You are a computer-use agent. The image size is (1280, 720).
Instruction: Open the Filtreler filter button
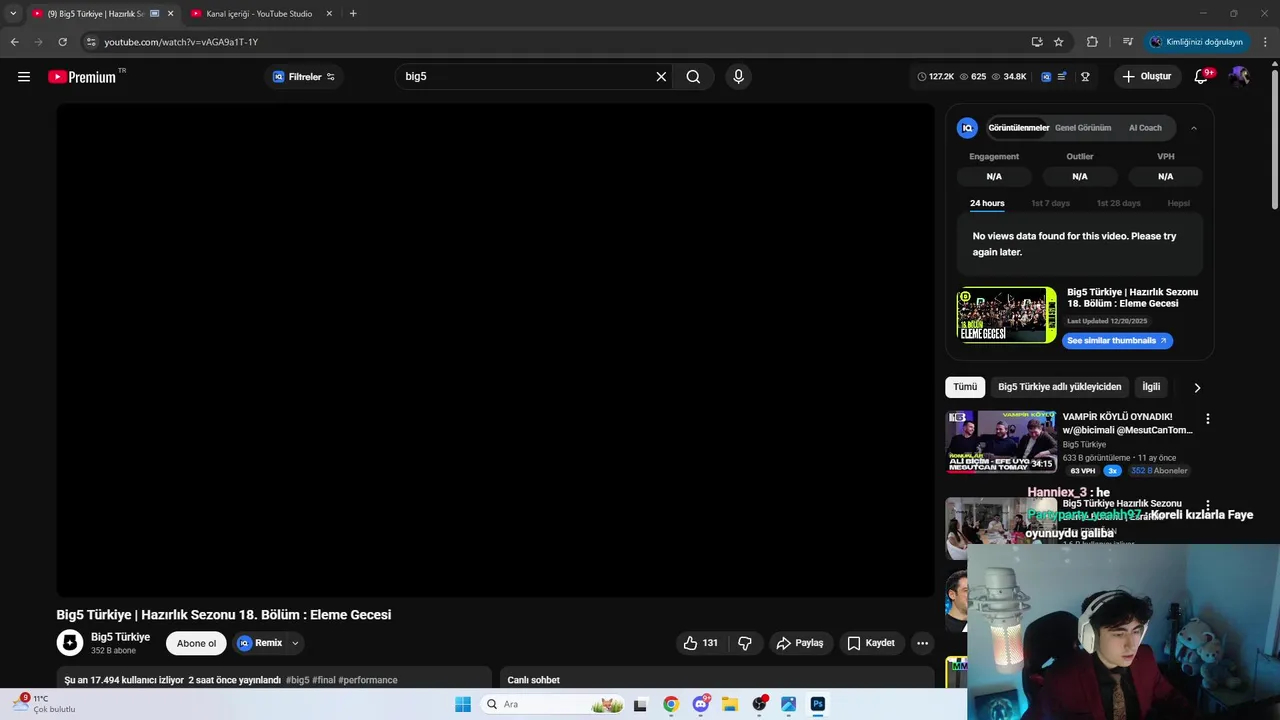[304, 77]
